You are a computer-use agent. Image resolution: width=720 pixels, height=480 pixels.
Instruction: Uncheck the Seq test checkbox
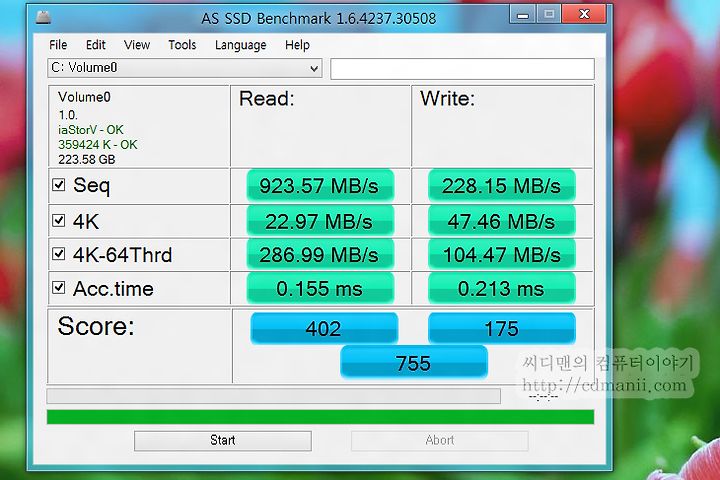pyautogui.click(x=59, y=185)
